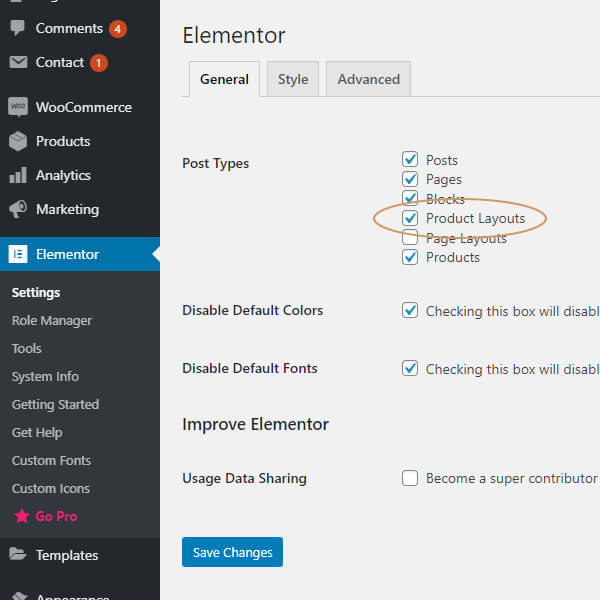
Task: Click the Analytics bar chart icon
Action: [x=18, y=175]
